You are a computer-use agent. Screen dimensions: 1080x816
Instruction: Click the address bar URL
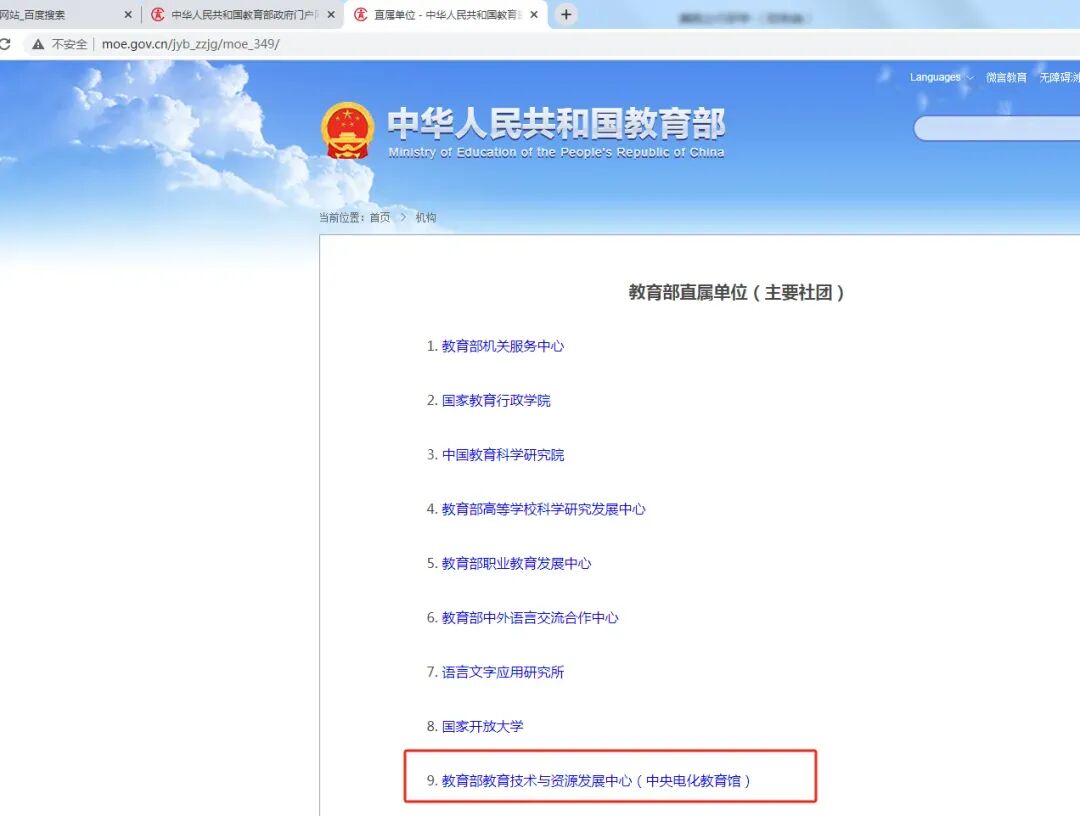[x=191, y=44]
